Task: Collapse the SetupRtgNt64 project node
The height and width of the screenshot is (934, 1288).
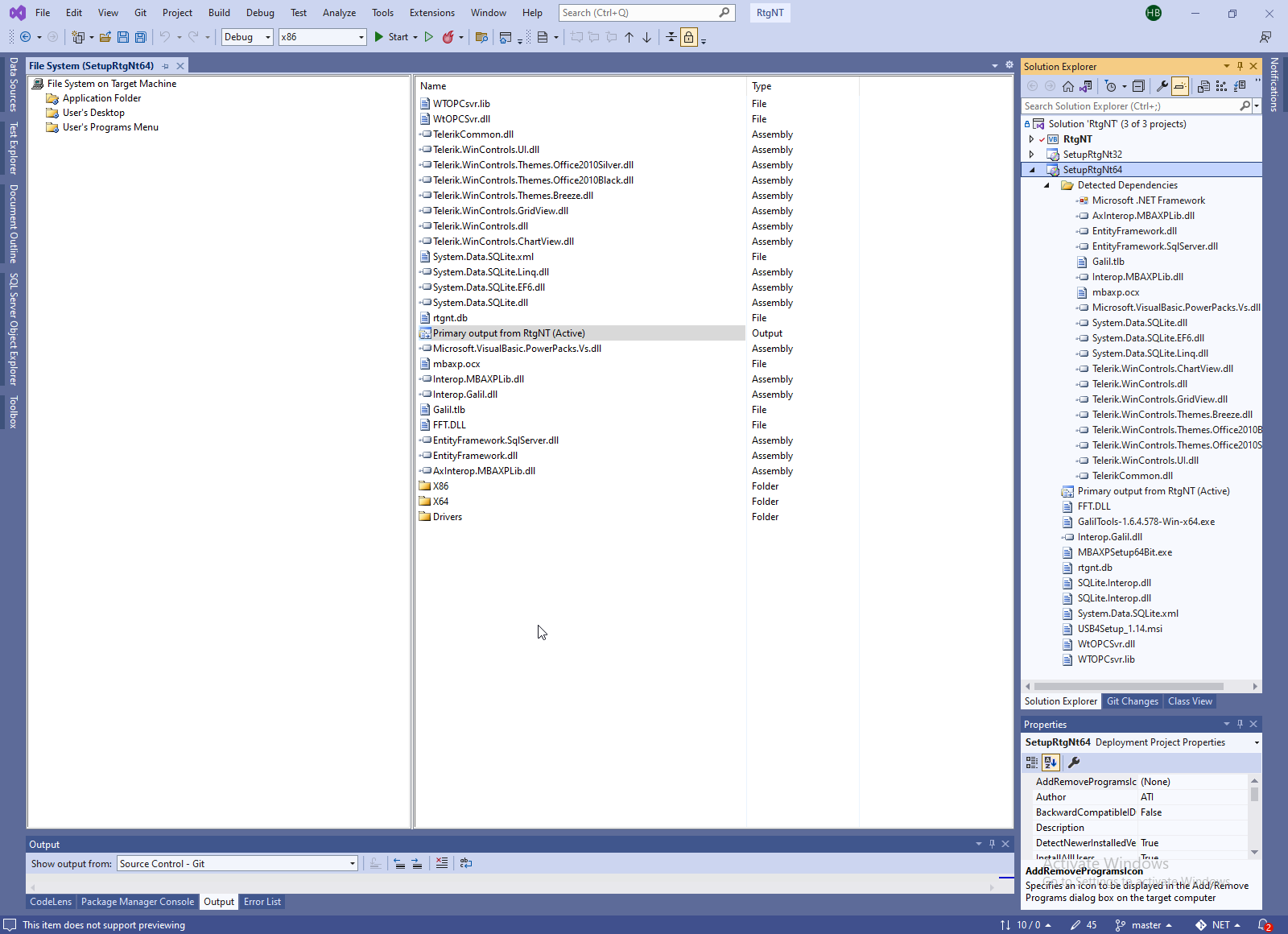Action: (x=1032, y=170)
